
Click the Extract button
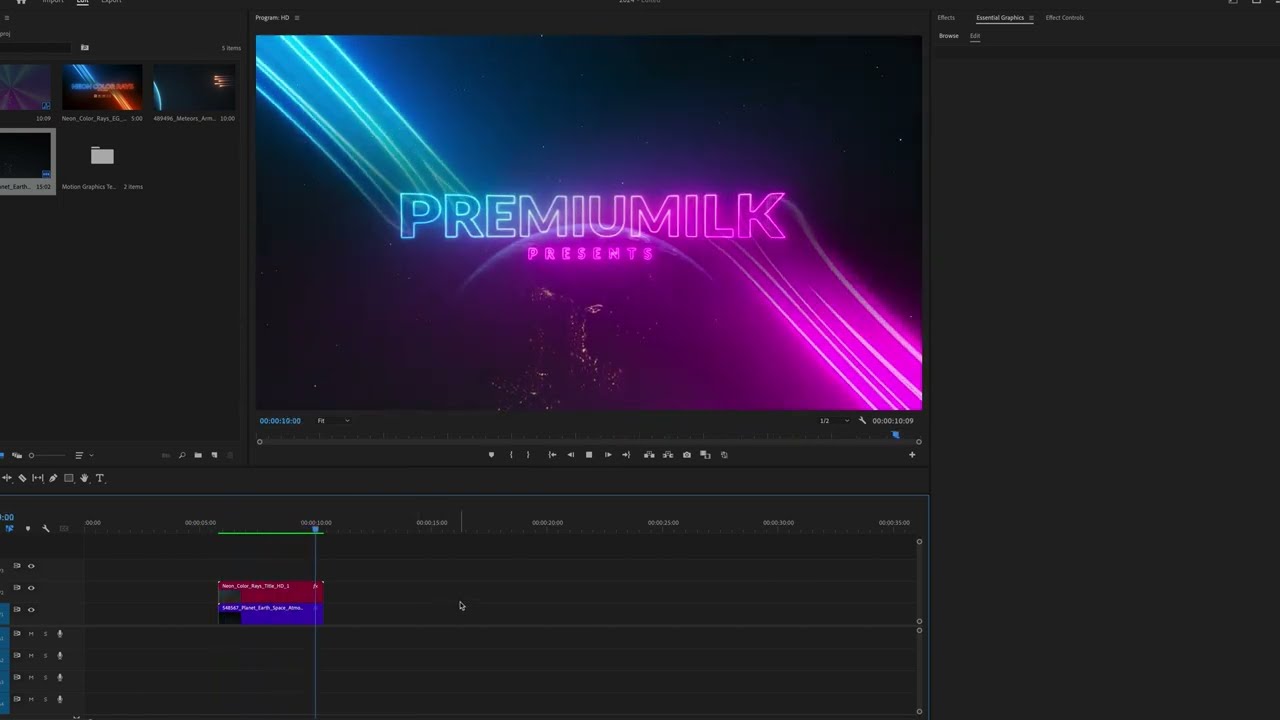pyautogui.click(x=668, y=455)
